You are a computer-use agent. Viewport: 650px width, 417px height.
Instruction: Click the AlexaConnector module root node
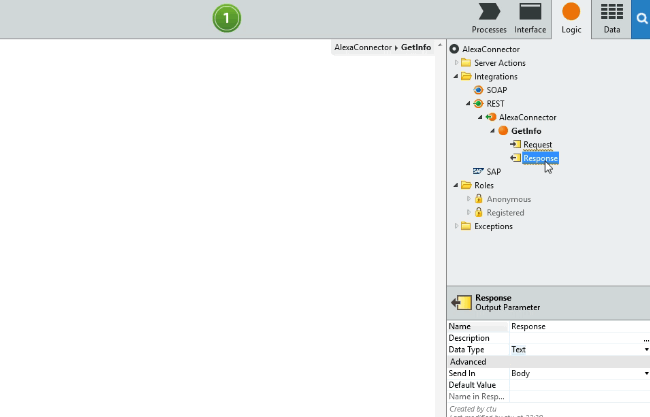[x=491, y=49]
